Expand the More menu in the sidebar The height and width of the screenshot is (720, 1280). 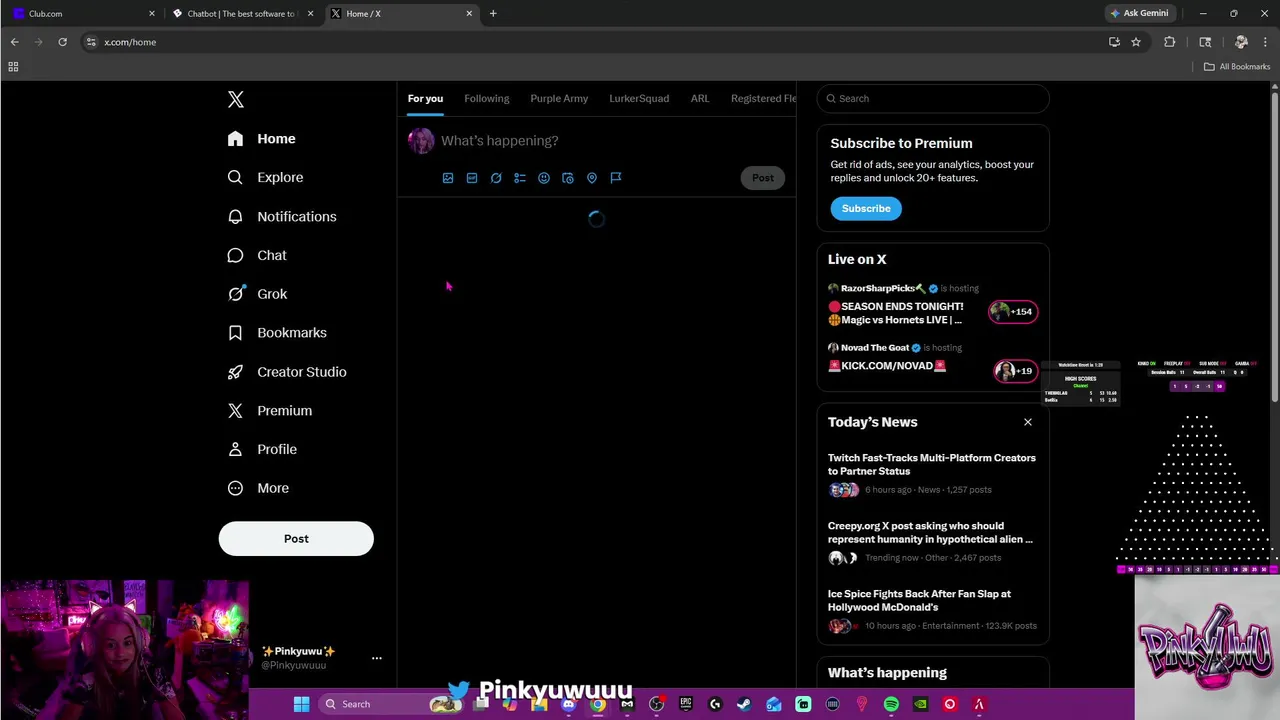pos(257,488)
